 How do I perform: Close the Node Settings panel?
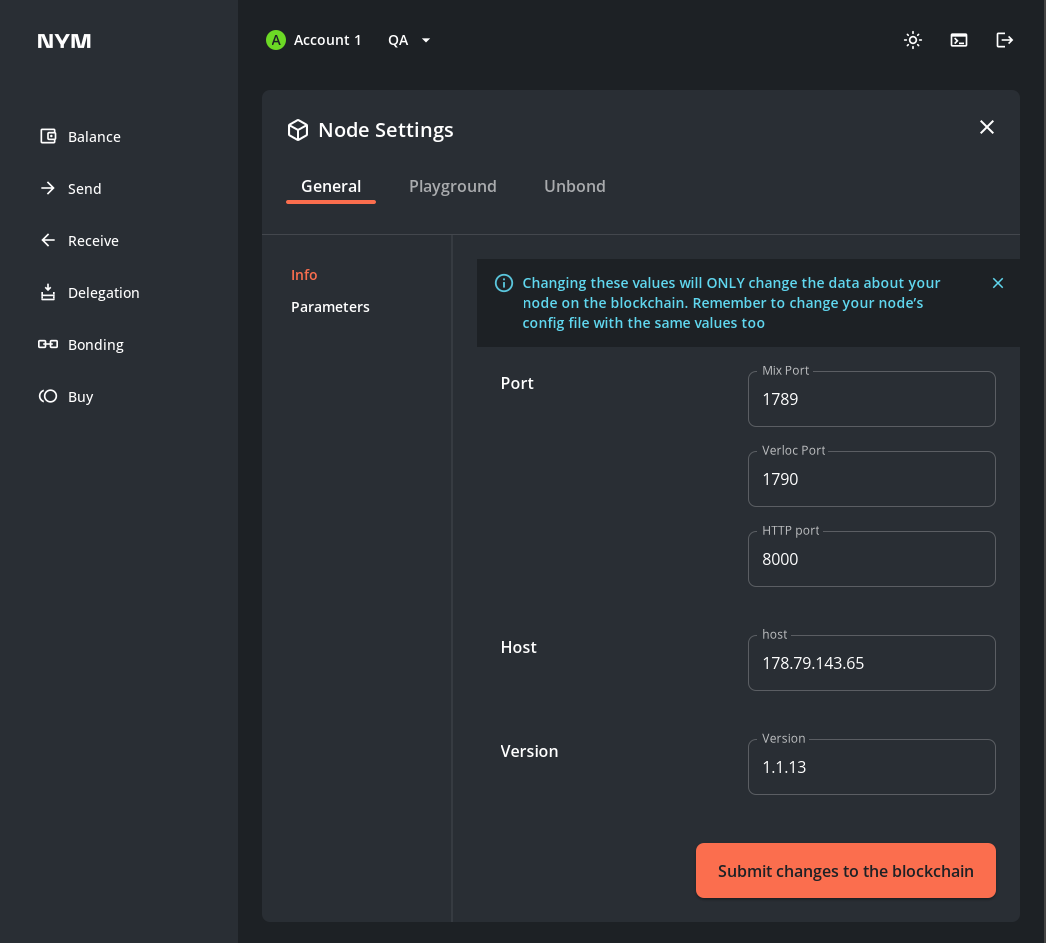[986, 127]
